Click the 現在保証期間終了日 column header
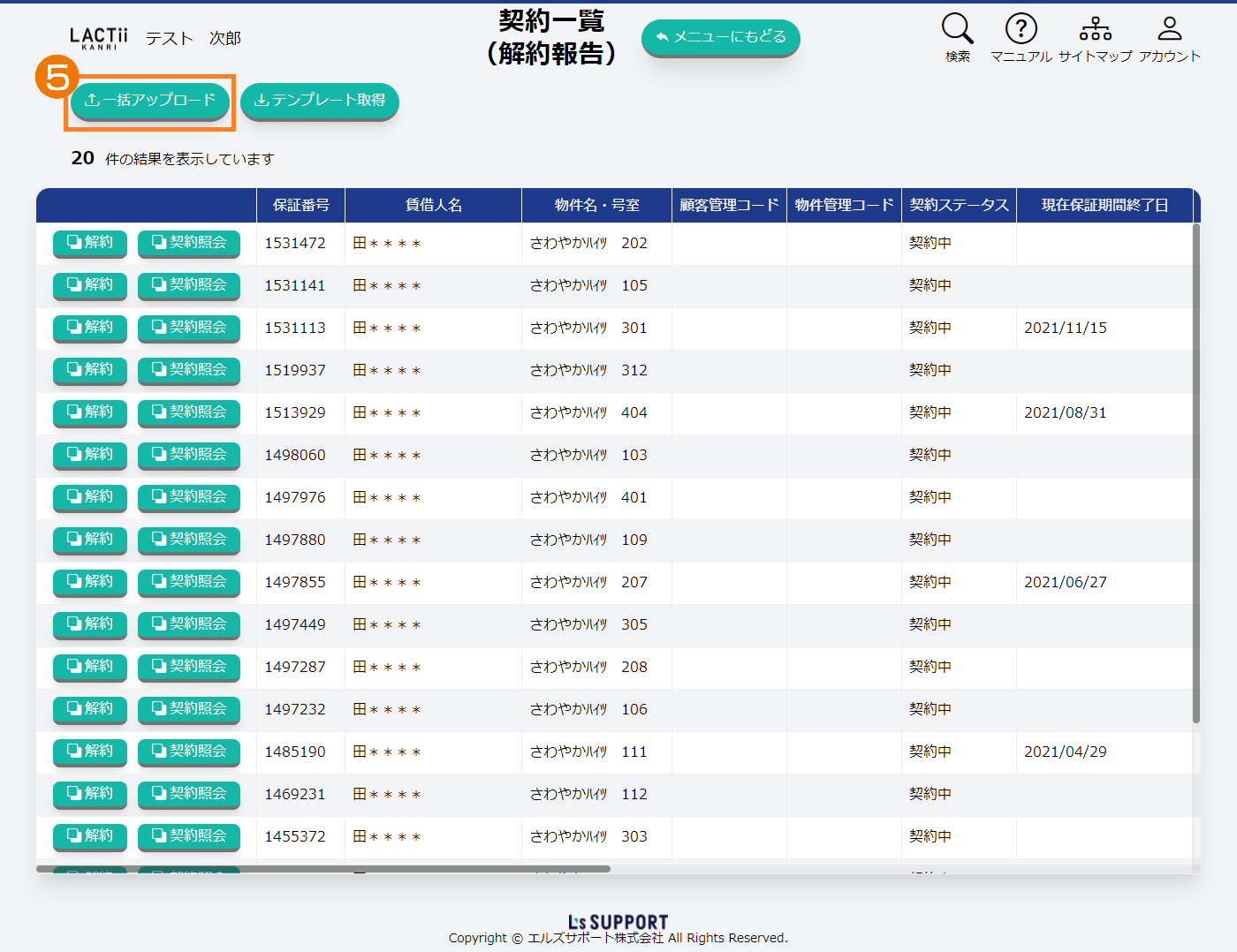 tap(1104, 205)
